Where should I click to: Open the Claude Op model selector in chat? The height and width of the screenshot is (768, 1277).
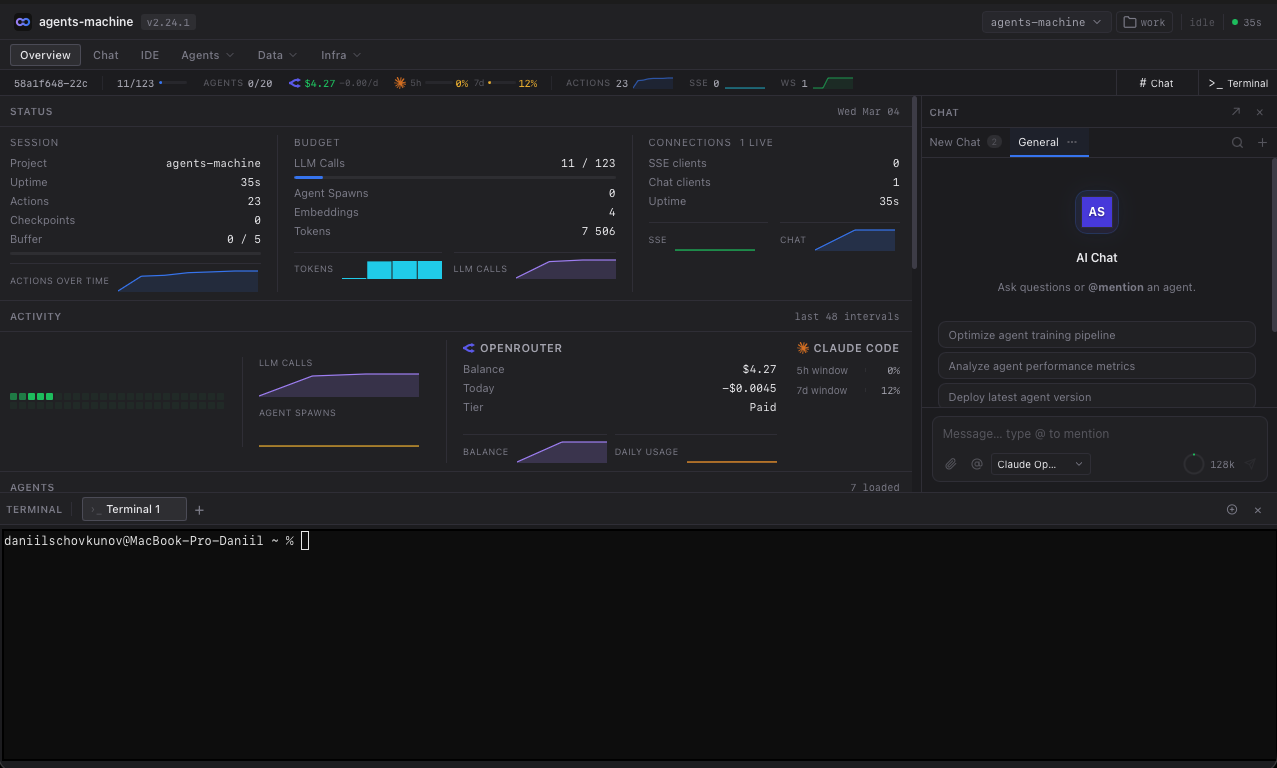(1040, 463)
